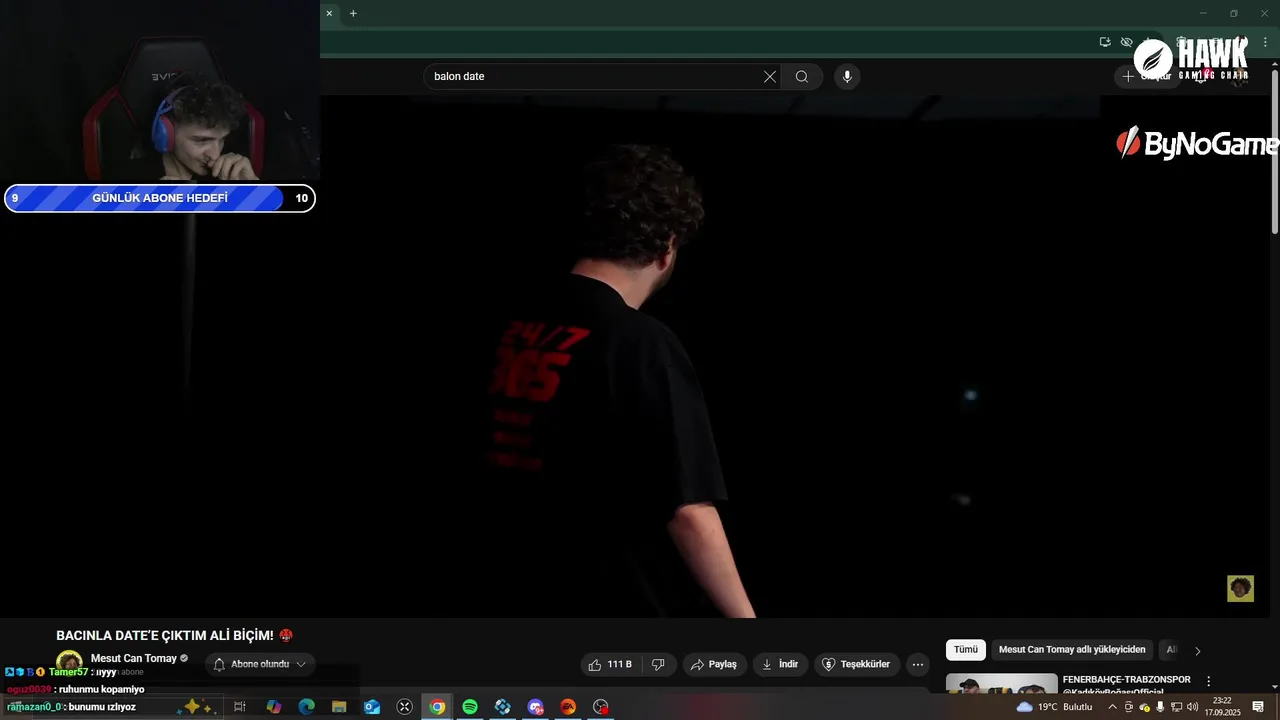This screenshot has height=720, width=1280.
Task: Open the Paylaş share dialog
Action: (714, 664)
